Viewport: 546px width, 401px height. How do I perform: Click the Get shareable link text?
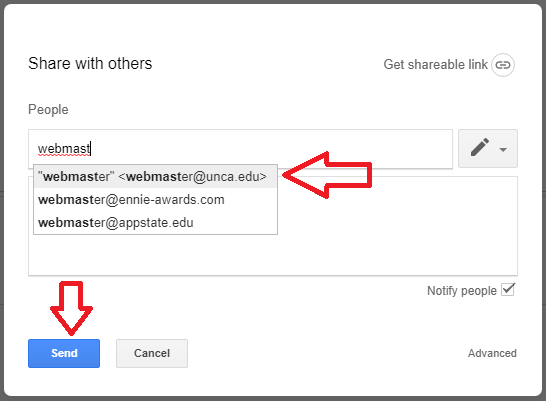coord(436,65)
